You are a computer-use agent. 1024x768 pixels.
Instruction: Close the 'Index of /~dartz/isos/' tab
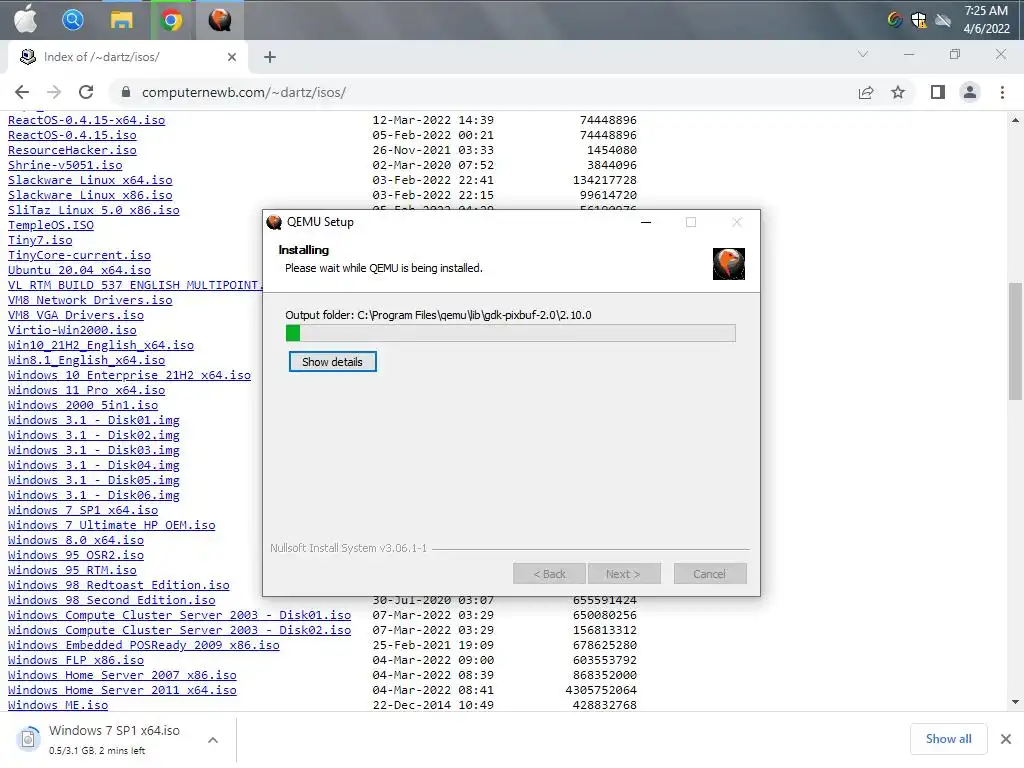pyautogui.click(x=232, y=57)
